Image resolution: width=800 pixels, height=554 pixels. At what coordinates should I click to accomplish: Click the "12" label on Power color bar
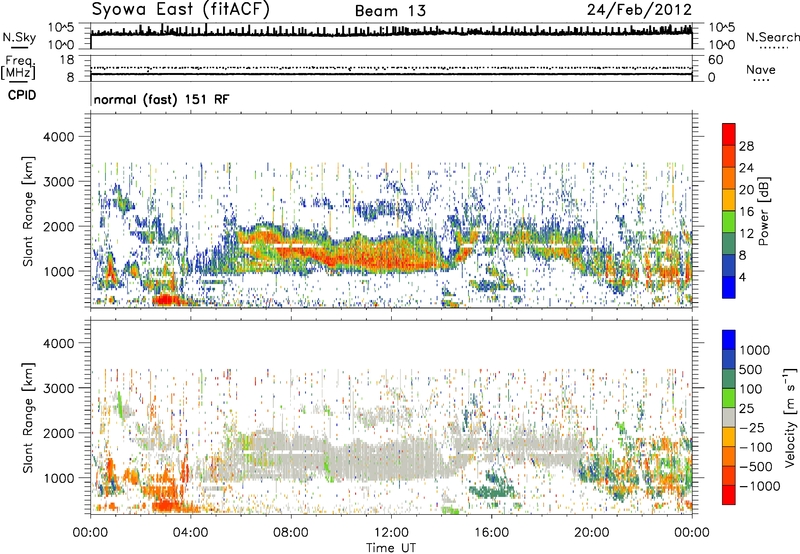[x=746, y=233]
